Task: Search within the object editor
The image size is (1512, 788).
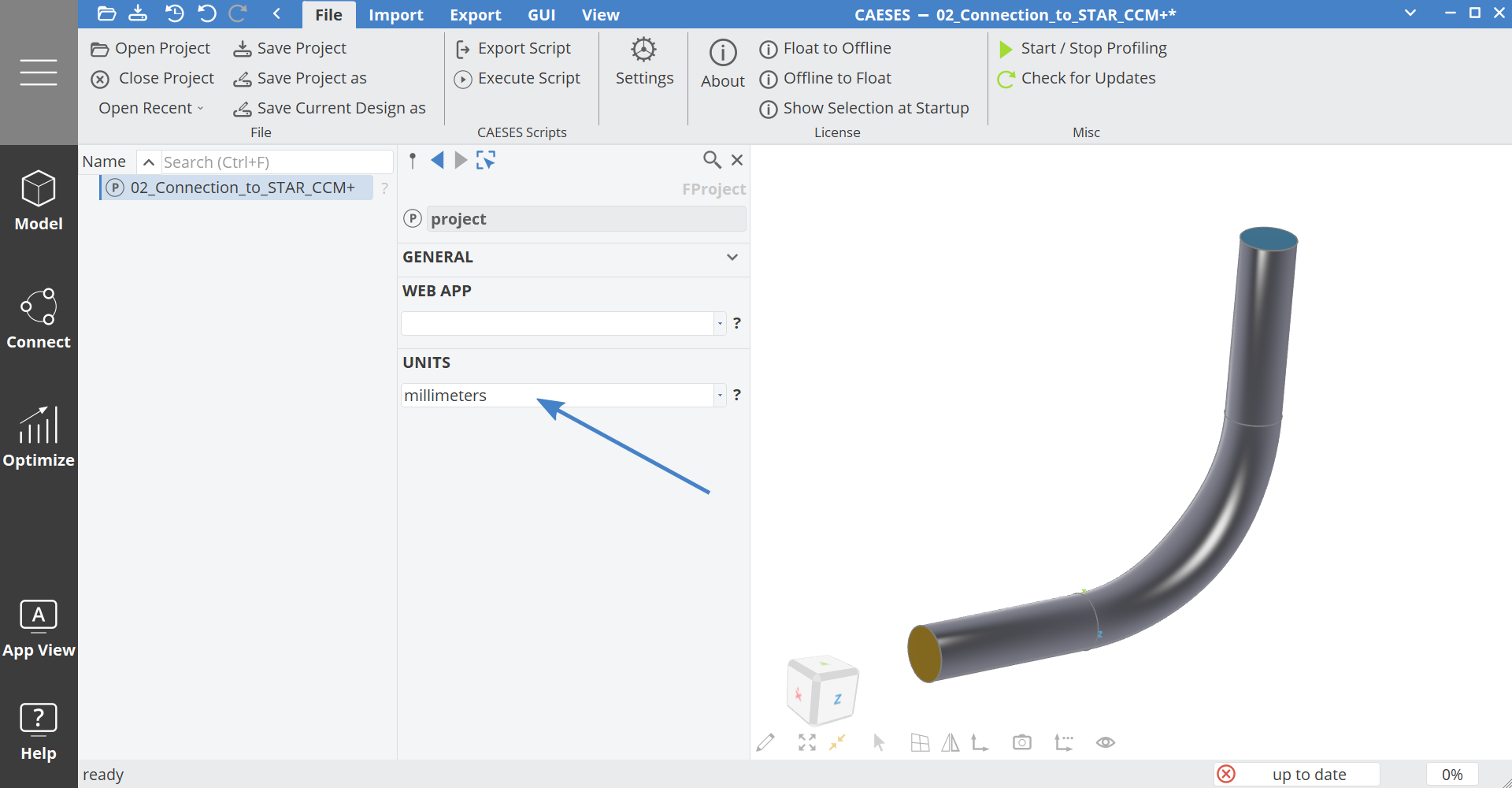Action: (712, 160)
